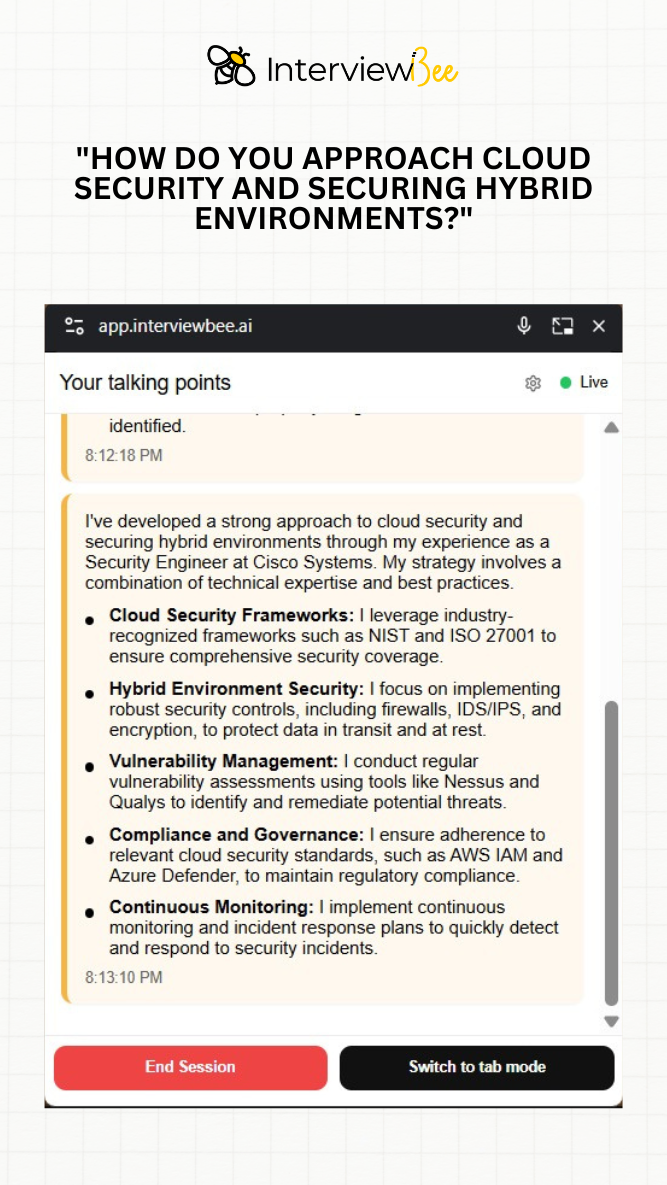
Task: Click the back-to-tab picture-in-picture icon
Action: coord(562,326)
